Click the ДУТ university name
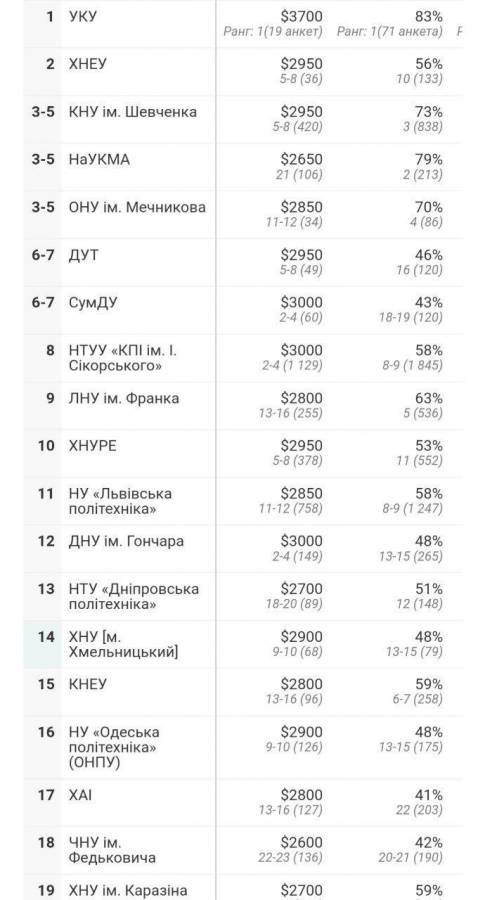This screenshot has height=900, width=478. coord(84,255)
